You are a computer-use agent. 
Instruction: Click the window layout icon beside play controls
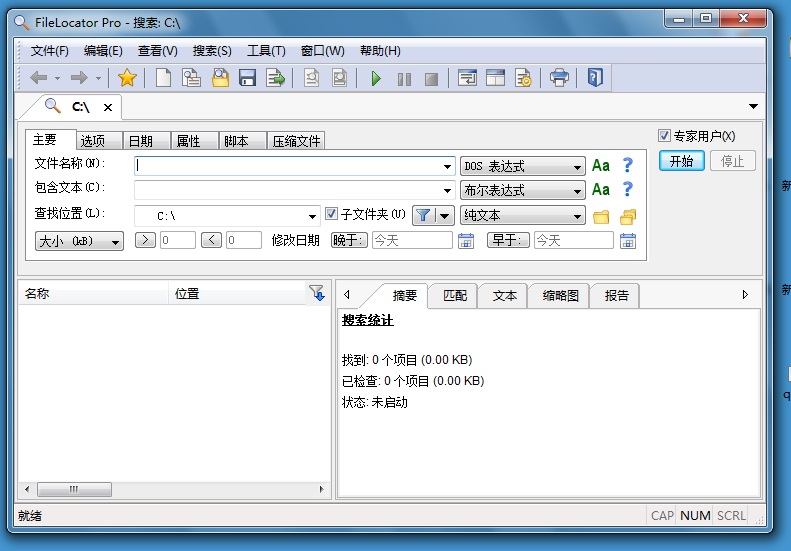[x=467, y=78]
